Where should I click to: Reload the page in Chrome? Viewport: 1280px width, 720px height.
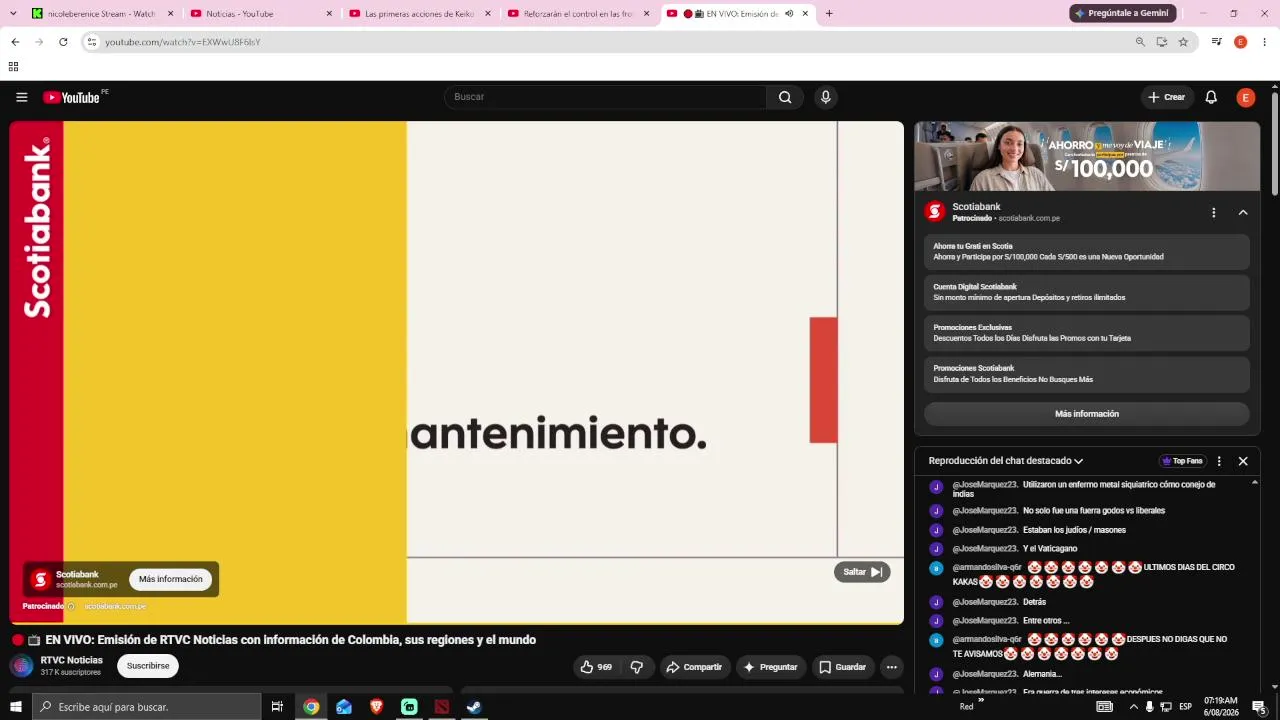[x=63, y=42]
